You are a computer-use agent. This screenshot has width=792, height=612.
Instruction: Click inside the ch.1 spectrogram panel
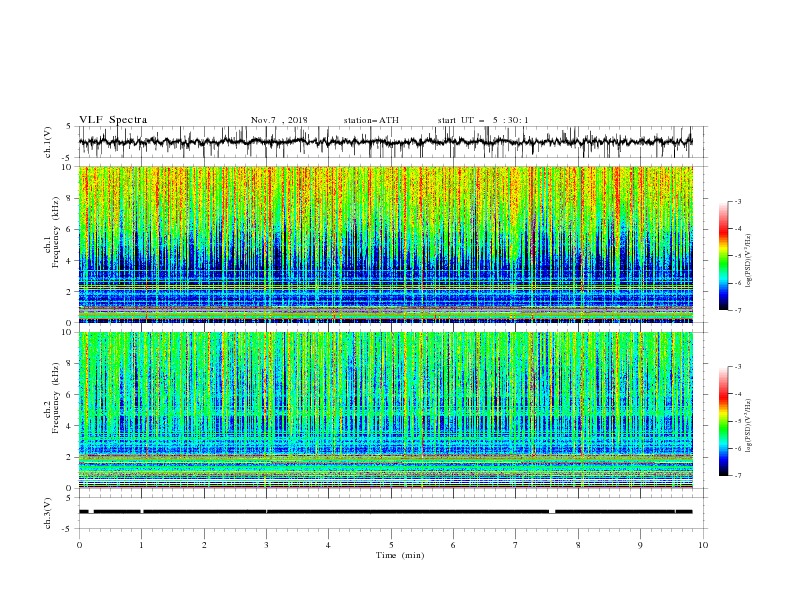click(386, 244)
